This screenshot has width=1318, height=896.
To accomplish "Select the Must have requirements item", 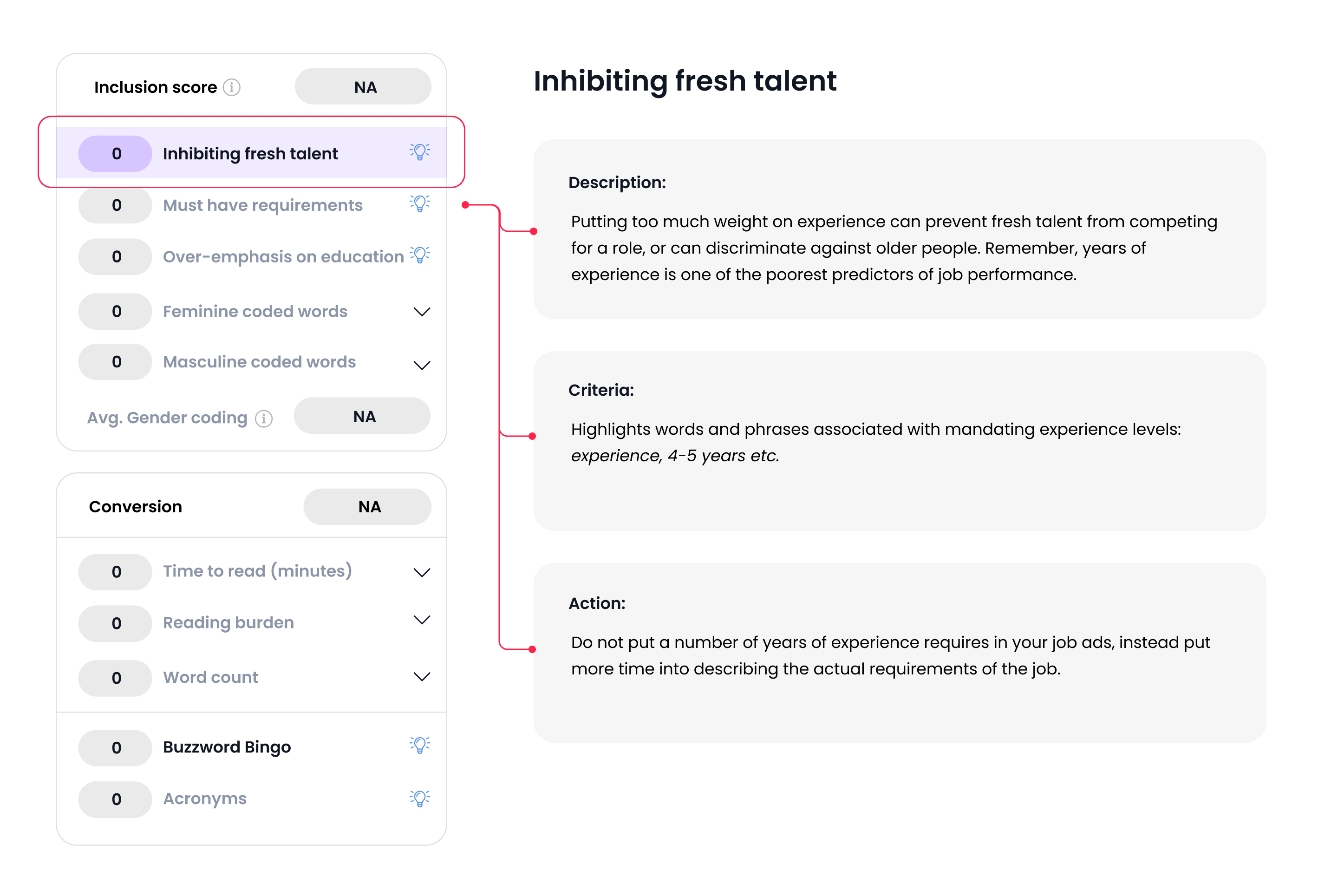I will click(x=262, y=205).
